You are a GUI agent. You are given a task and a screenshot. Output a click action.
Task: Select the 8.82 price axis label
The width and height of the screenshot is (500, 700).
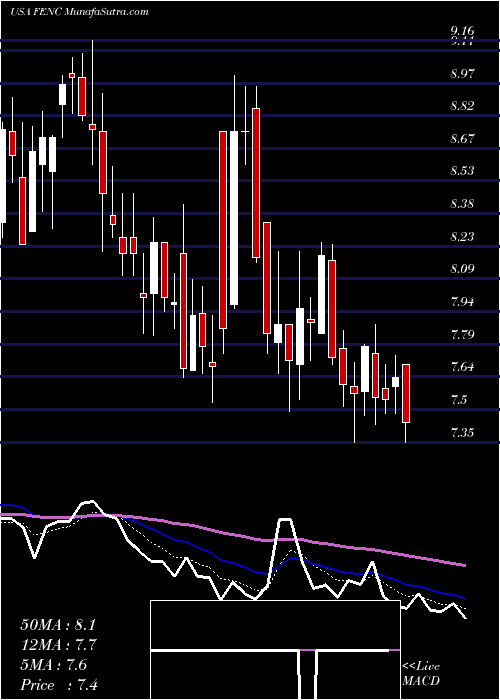coord(462,105)
